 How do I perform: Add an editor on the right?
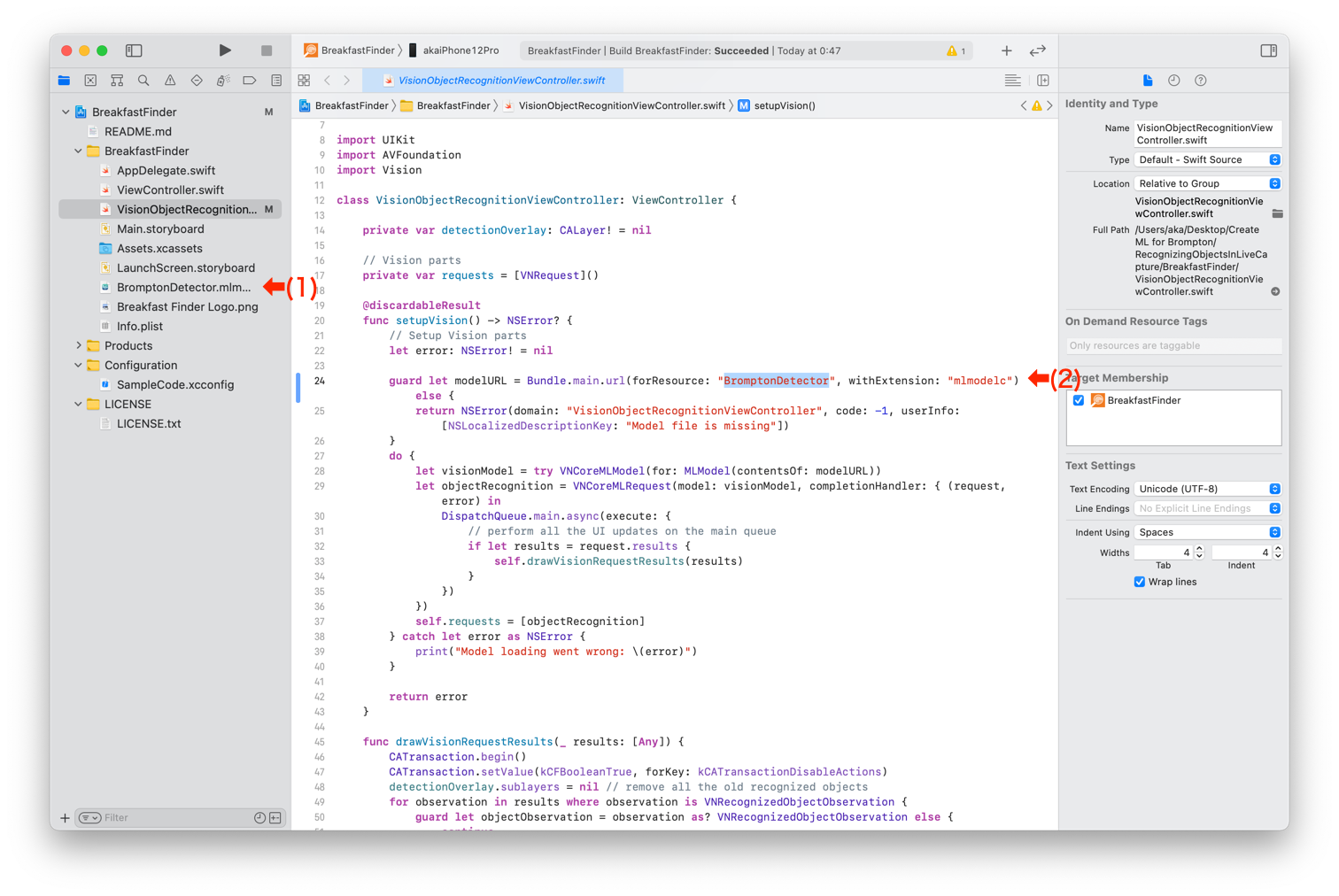[x=1043, y=81]
